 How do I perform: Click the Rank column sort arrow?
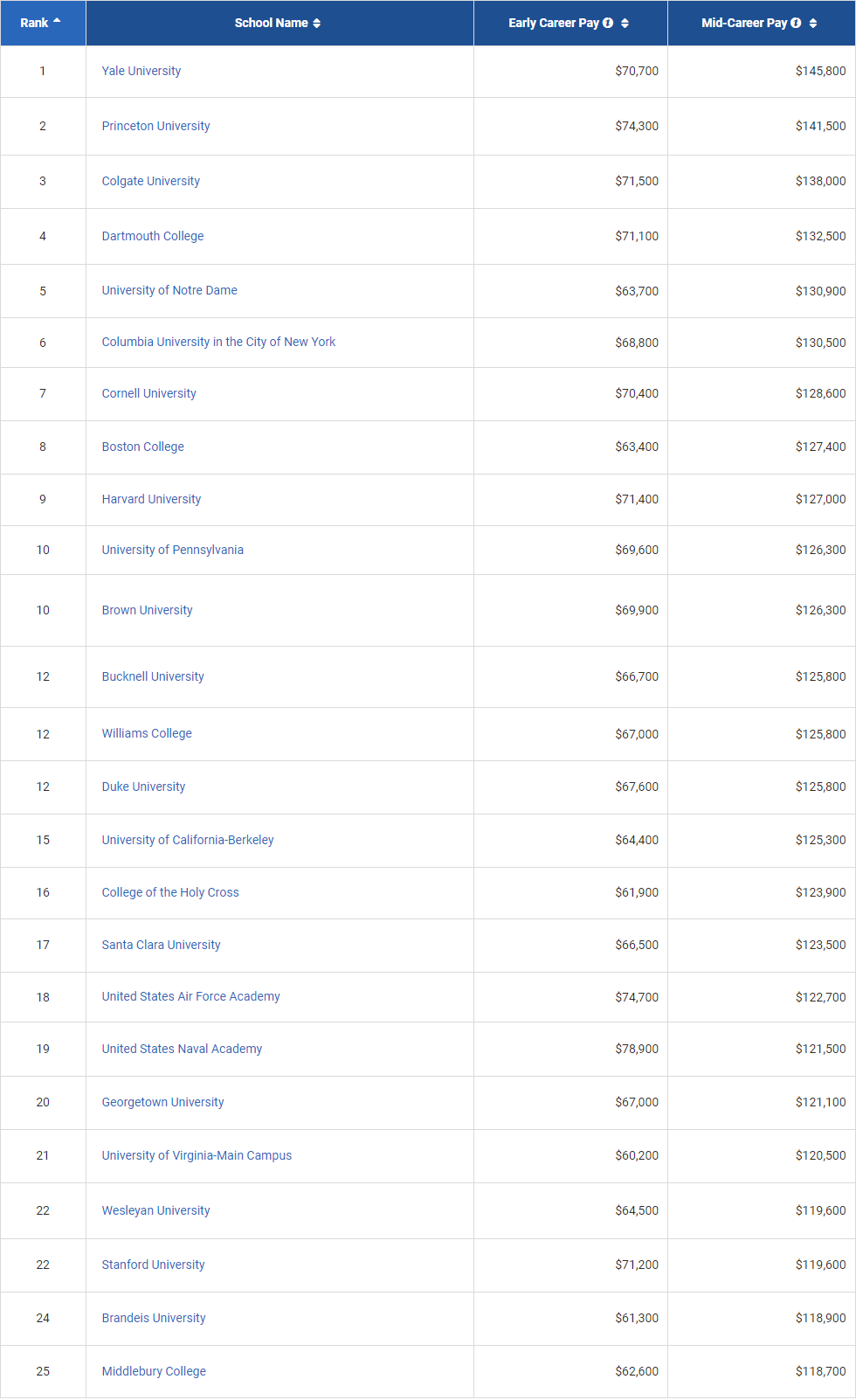tap(57, 21)
